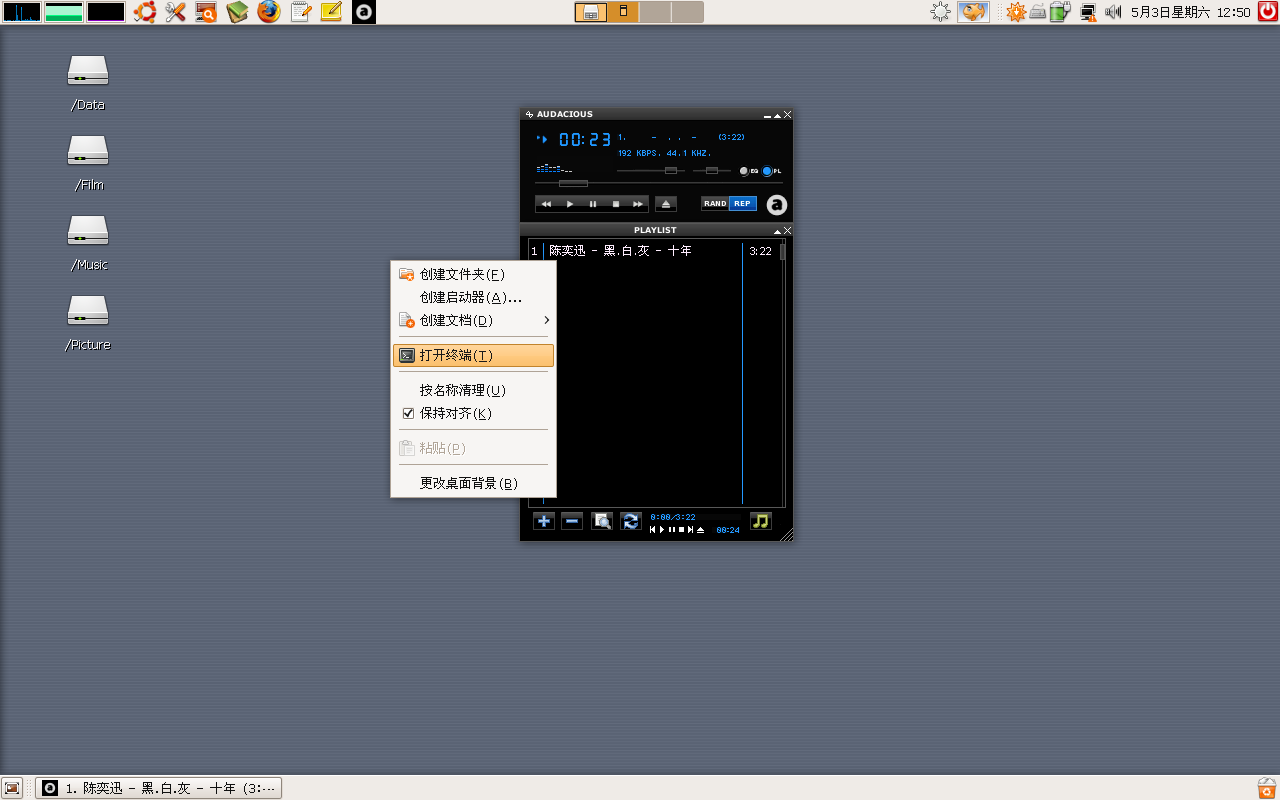This screenshot has width=1280, height=800.
Task: Launch Firefox from the top panel
Action: point(269,12)
